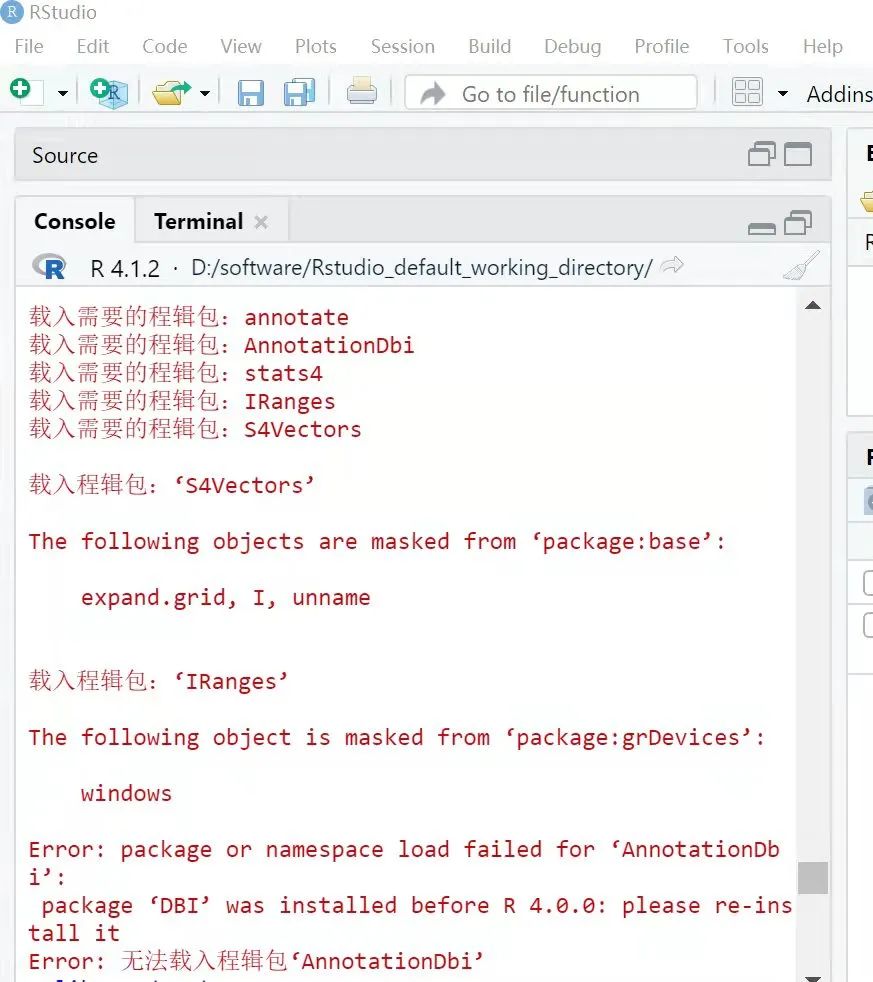
Task: Focus the Go to file/function field
Action: [551, 93]
